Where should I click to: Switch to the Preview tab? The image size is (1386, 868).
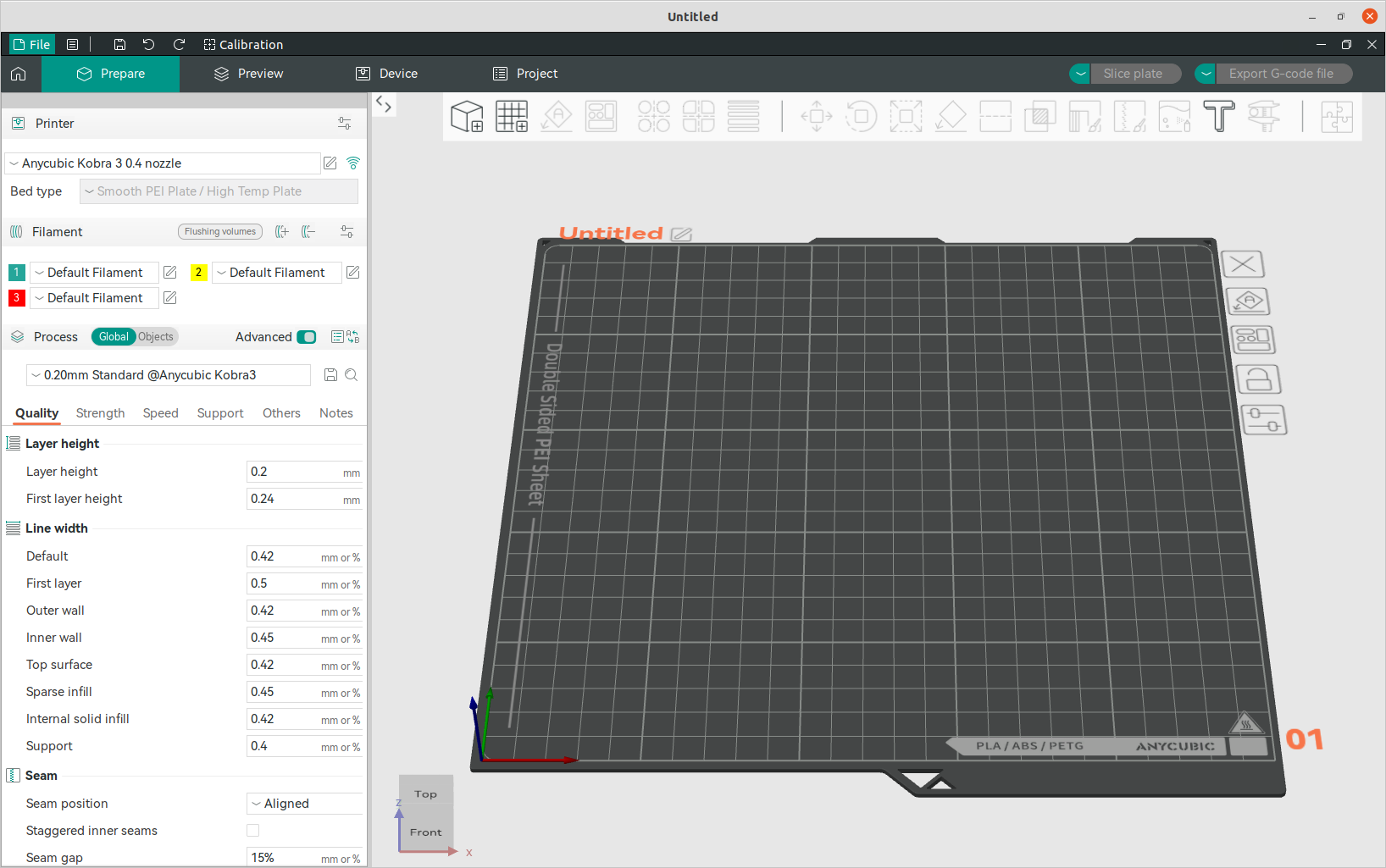pos(249,74)
